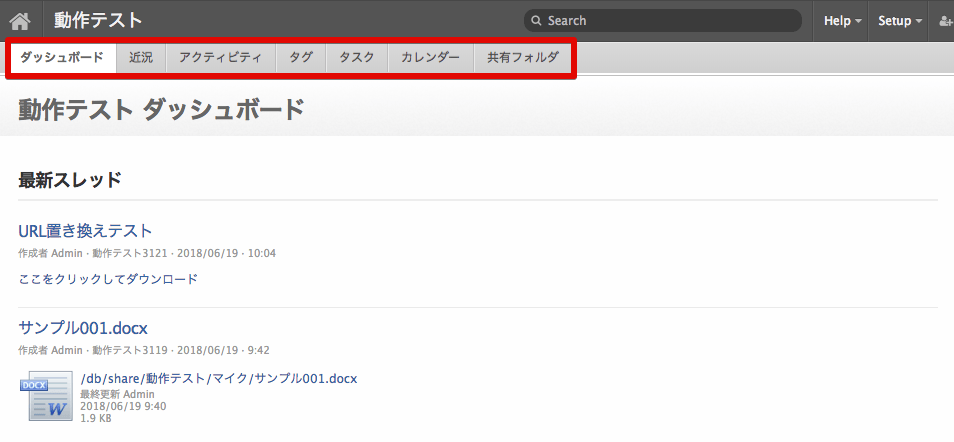Image resolution: width=954 pixels, height=442 pixels.
Task: Open the /db/share/動作テスト/マイク/サンプル001.docx path link
Action: pyautogui.click(x=218, y=378)
